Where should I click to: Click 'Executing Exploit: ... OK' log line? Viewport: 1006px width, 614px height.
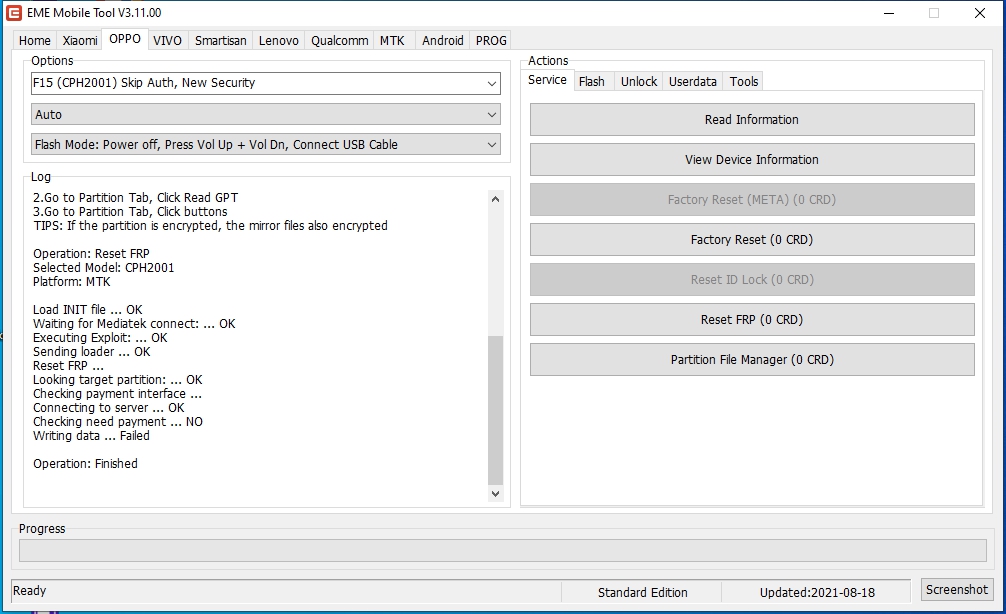click(x=100, y=337)
